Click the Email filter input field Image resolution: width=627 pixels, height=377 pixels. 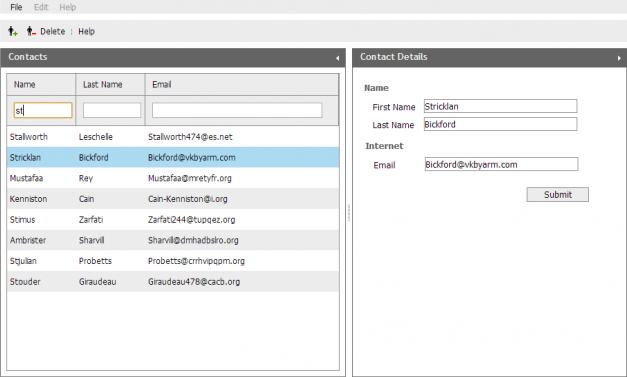click(237, 110)
